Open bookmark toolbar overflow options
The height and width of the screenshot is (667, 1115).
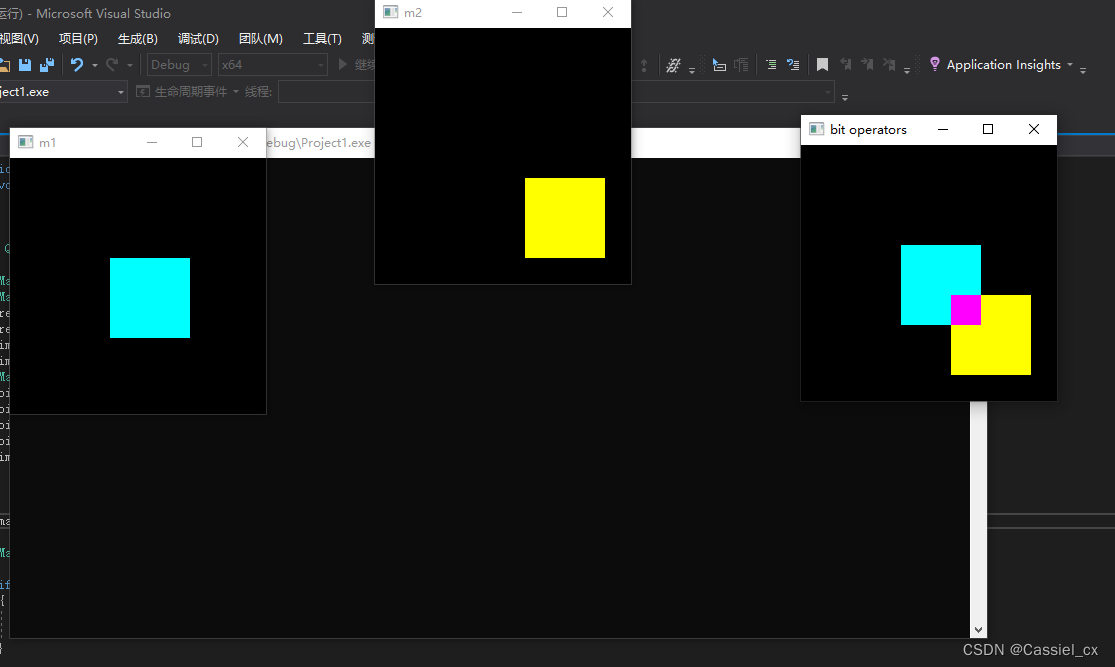[907, 70]
